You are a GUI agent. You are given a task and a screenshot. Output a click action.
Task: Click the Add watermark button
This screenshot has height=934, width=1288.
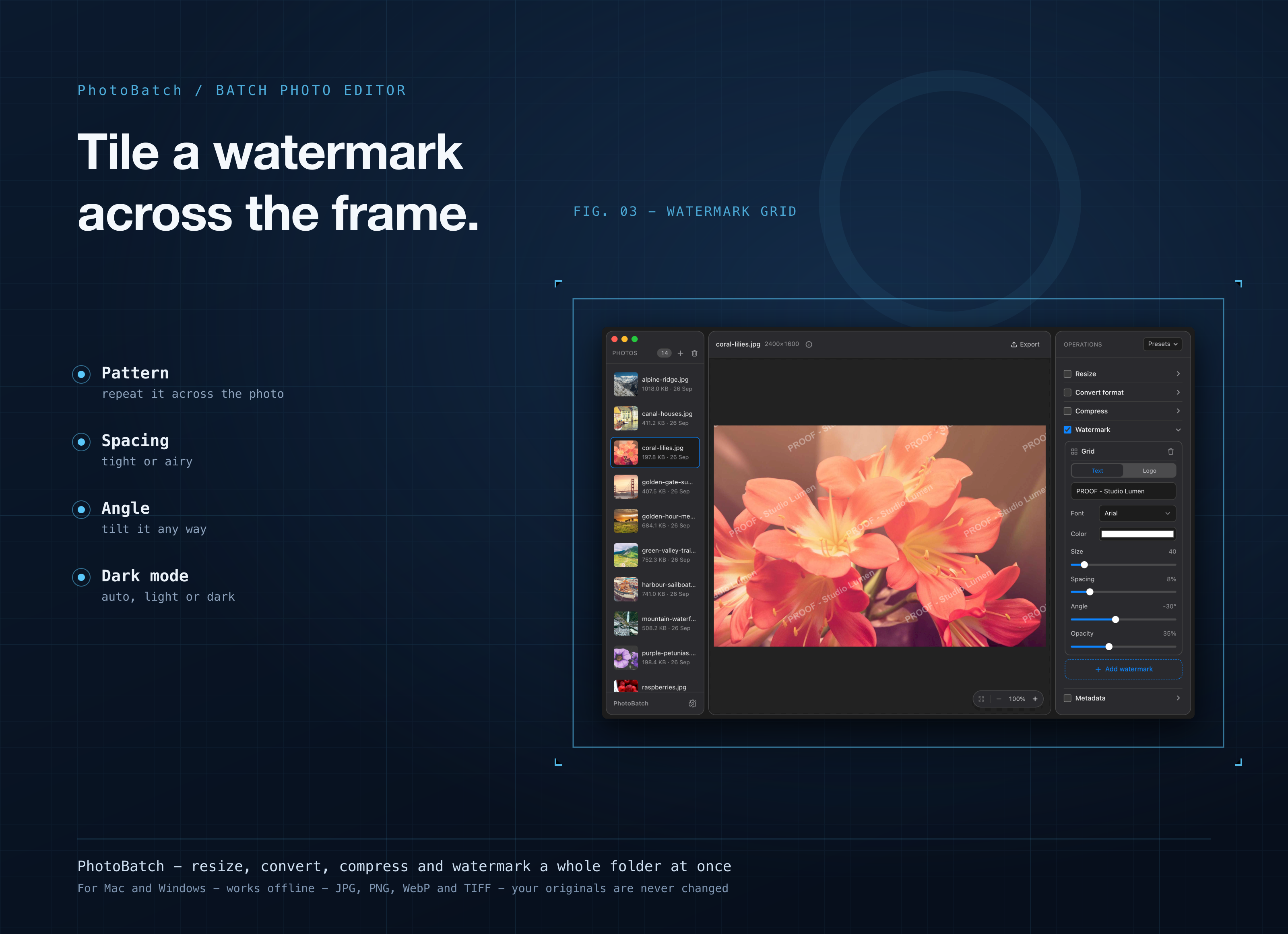coord(1123,669)
